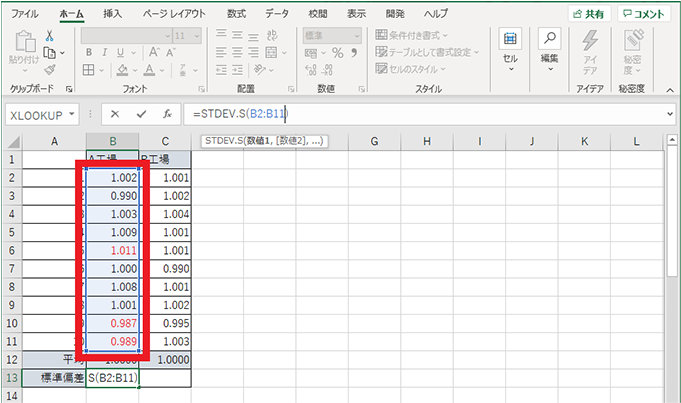Open the Borders dropdown arrow

101,70
